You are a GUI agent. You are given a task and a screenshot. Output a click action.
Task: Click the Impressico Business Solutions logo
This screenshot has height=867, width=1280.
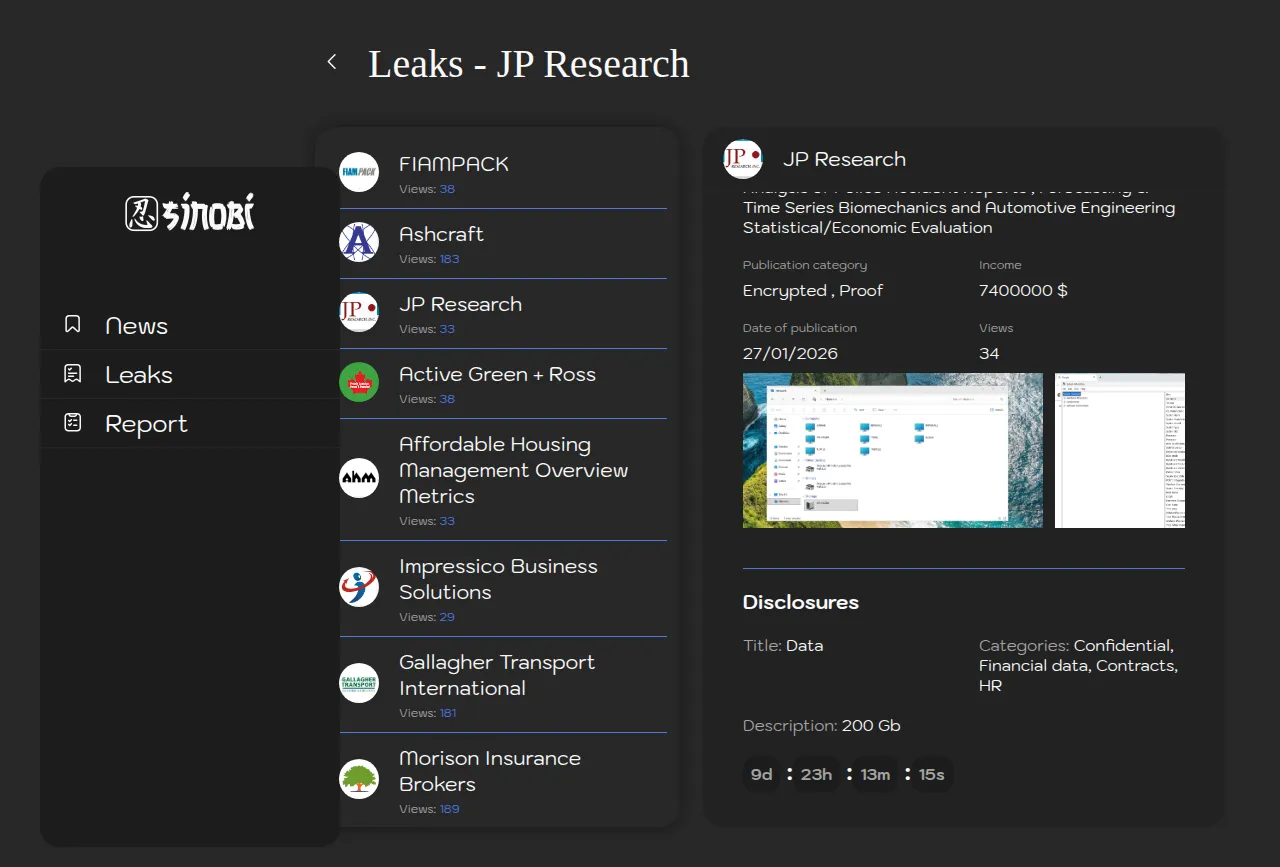(x=359, y=587)
